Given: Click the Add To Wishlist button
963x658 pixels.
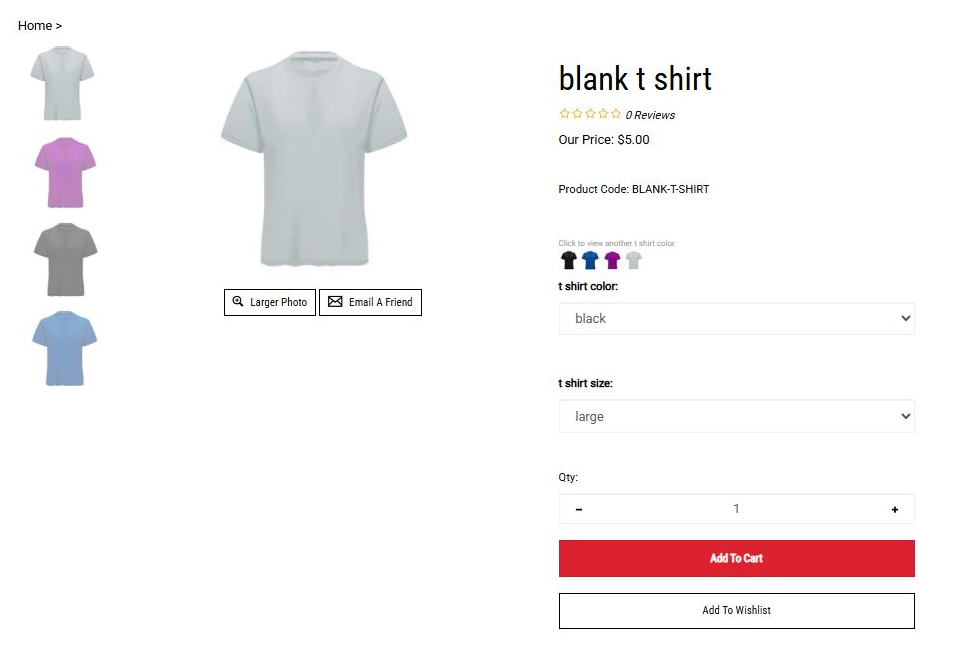Looking at the screenshot, I should (736, 610).
